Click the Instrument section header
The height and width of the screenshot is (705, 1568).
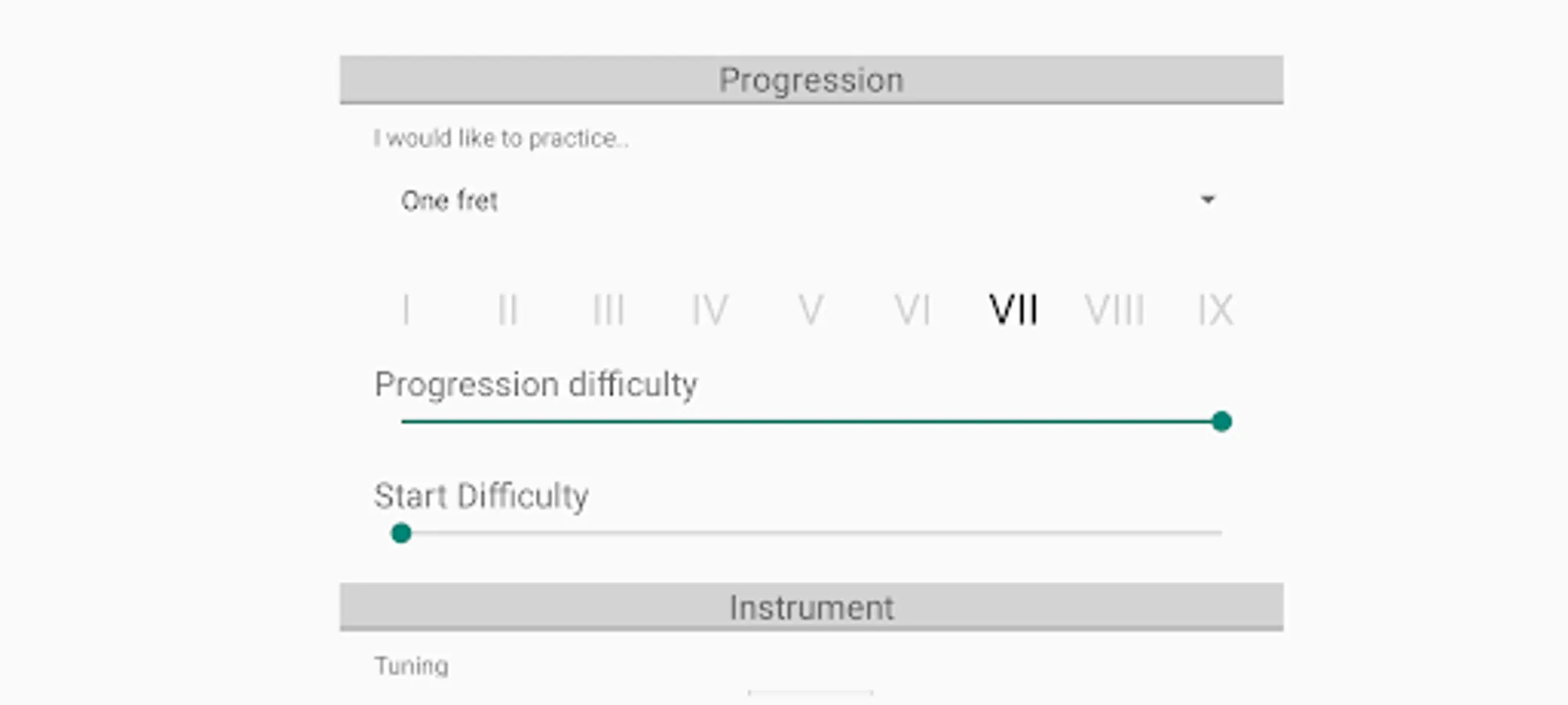pyautogui.click(x=811, y=608)
